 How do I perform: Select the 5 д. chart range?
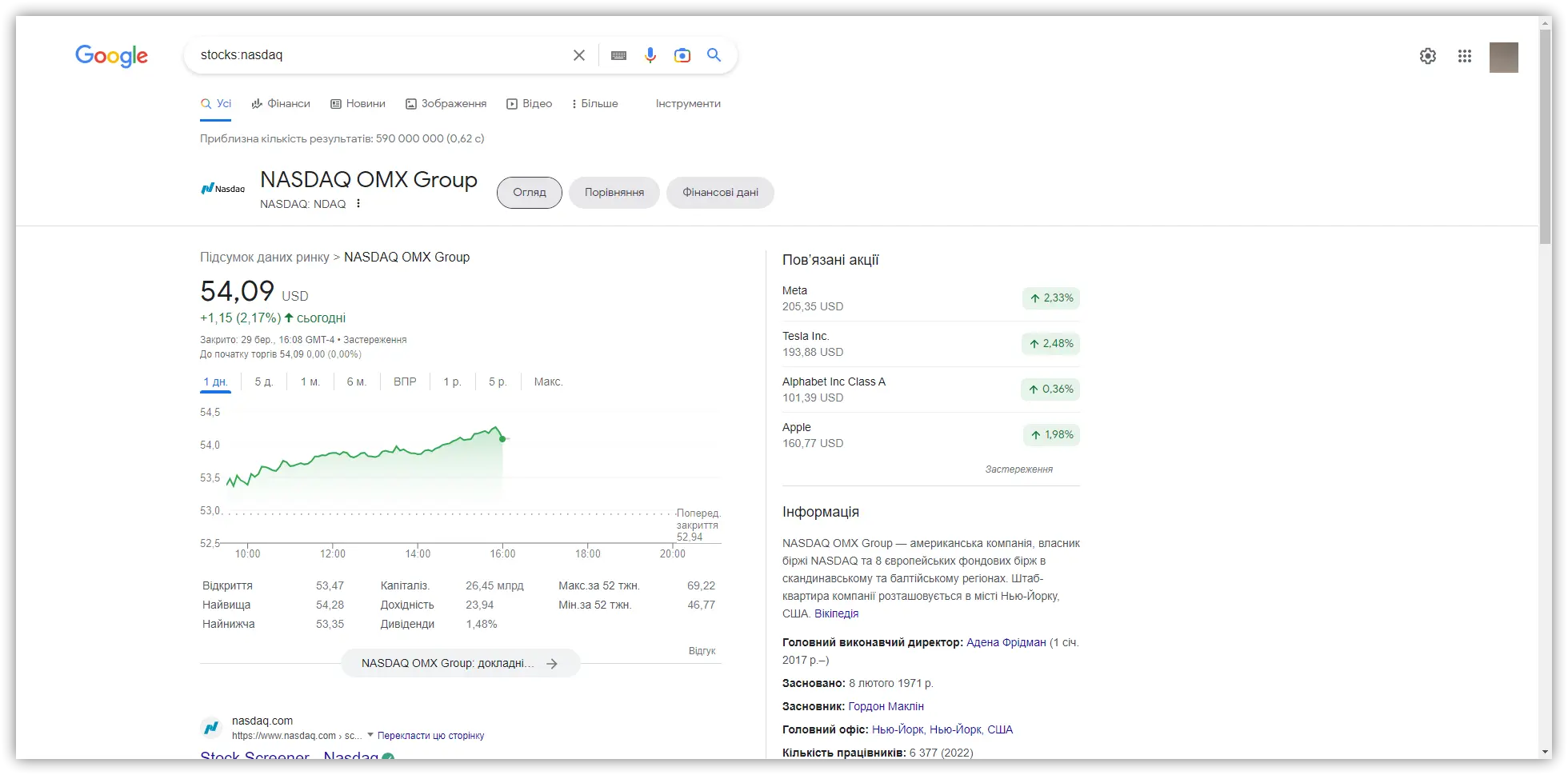pos(264,382)
